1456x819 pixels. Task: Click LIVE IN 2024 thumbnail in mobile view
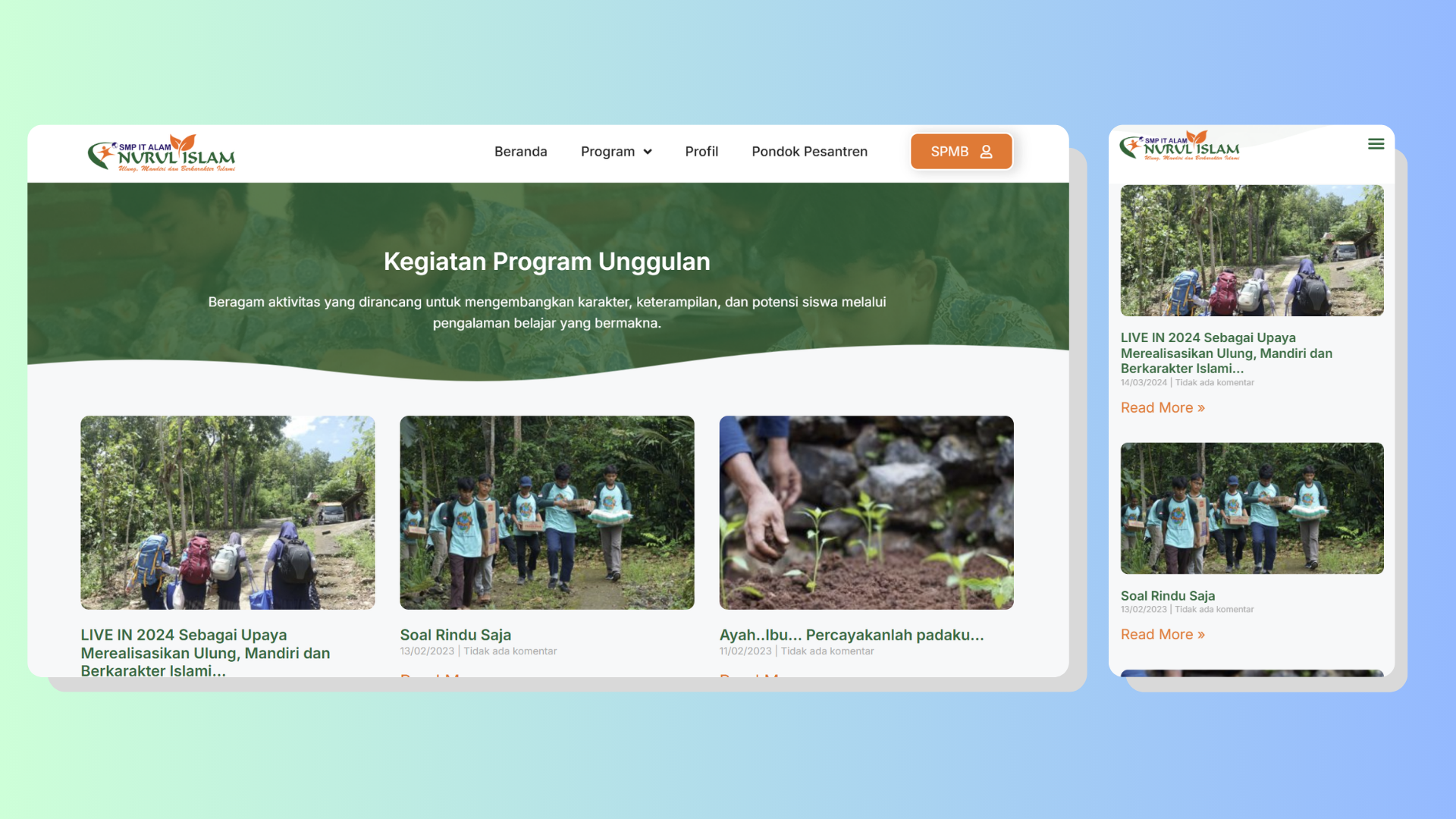pyautogui.click(x=1252, y=250)
